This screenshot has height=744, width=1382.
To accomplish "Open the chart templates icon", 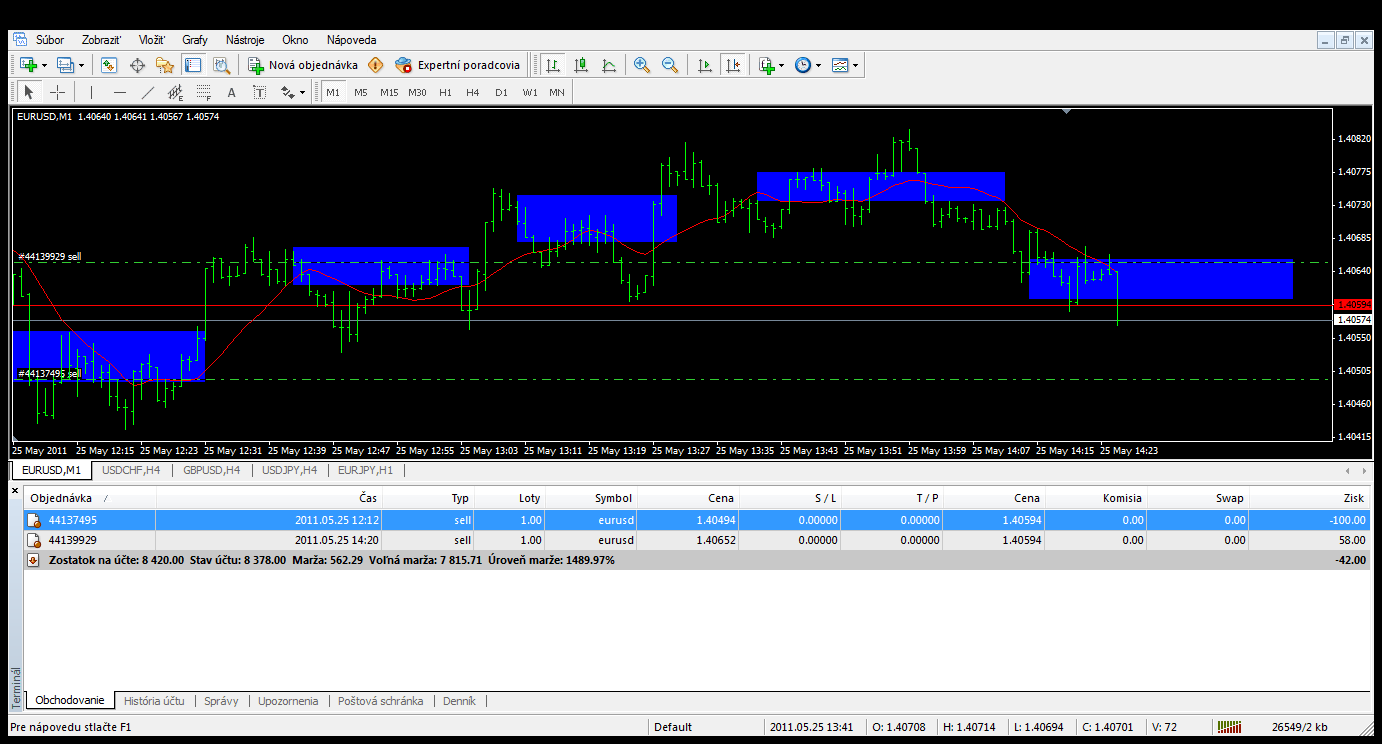I will [x=840, y=65].
